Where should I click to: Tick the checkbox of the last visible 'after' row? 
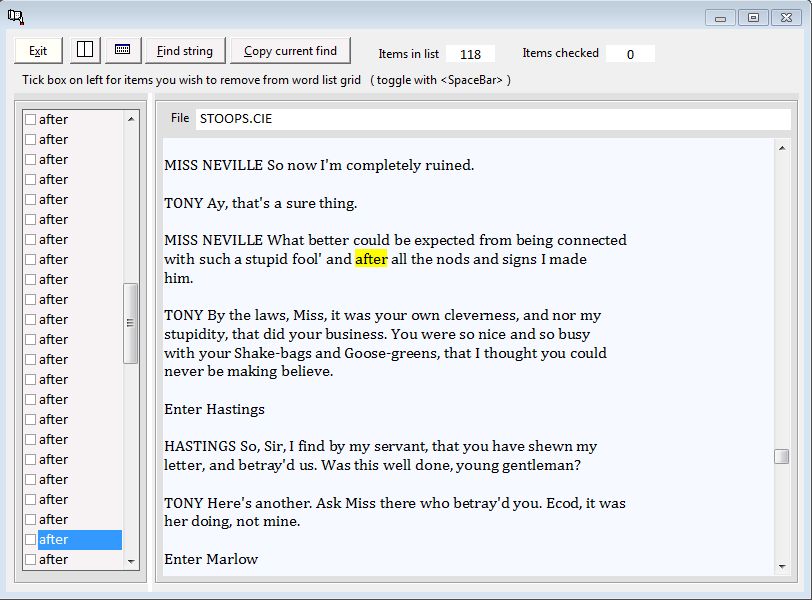[31, 560]
